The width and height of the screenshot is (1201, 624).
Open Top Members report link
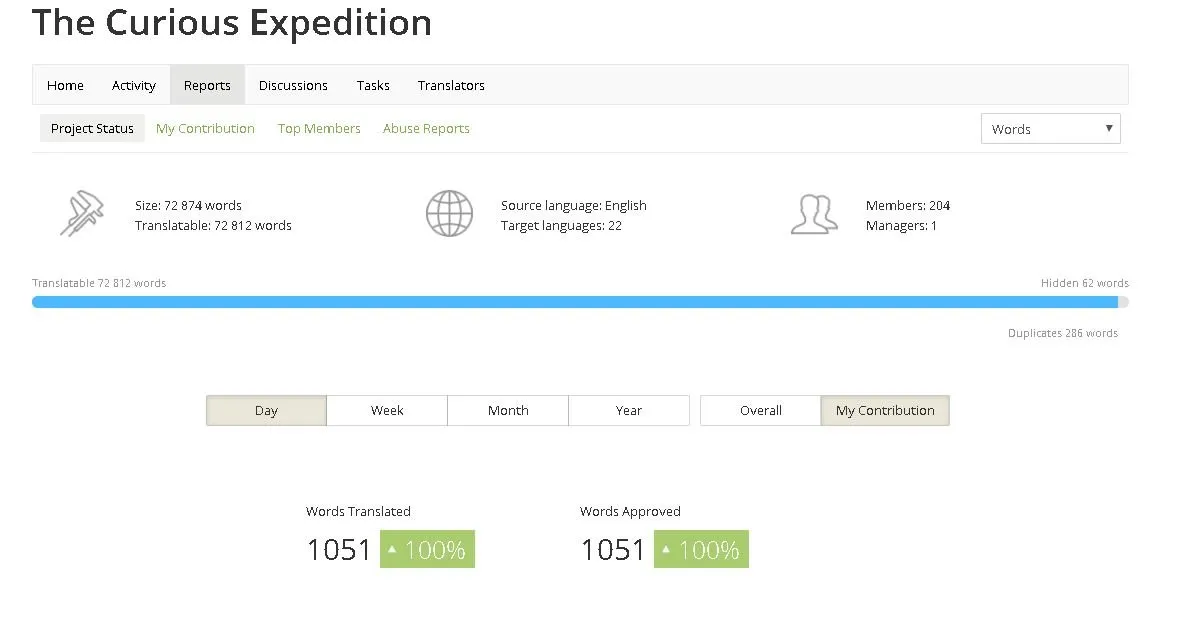tap(319, 128)
